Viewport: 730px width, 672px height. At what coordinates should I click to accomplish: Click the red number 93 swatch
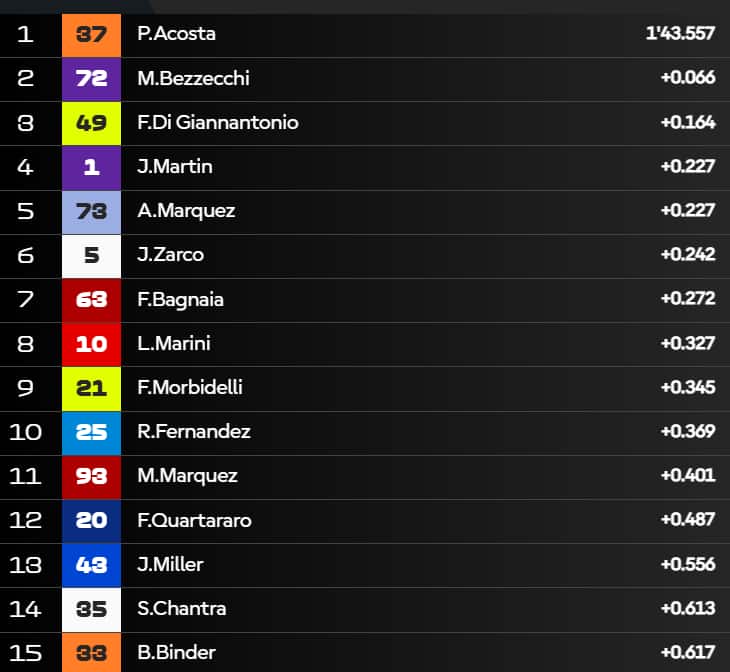click(91, 476)
